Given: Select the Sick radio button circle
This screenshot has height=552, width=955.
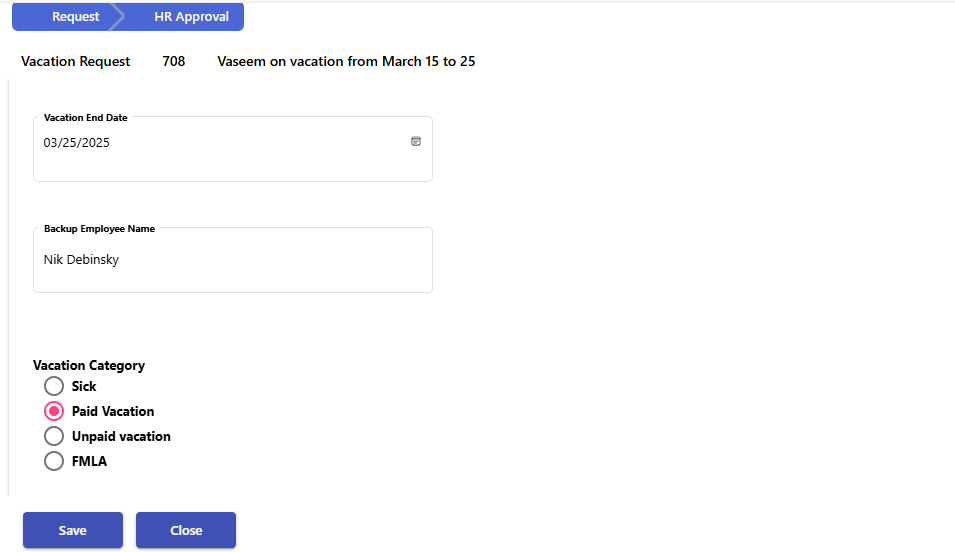Looking at the screenshot, I should pyautogui.click(x=54, y=386).
